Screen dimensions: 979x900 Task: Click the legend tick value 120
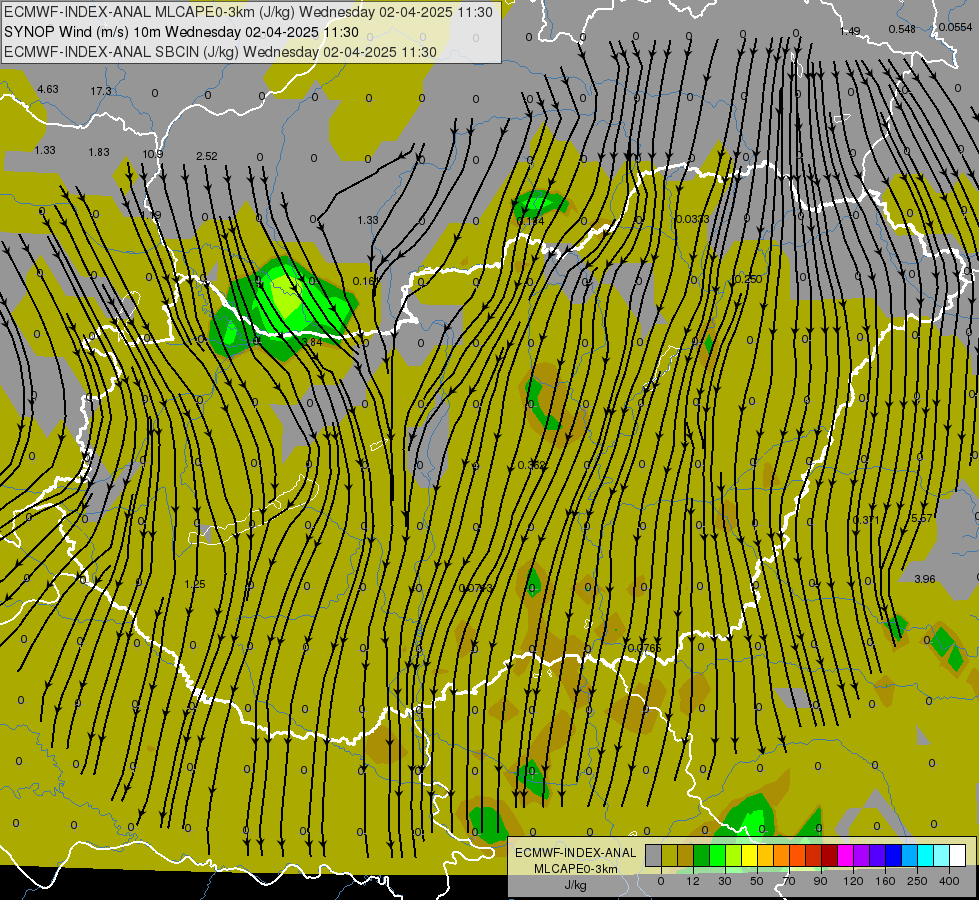pos(853,881)
